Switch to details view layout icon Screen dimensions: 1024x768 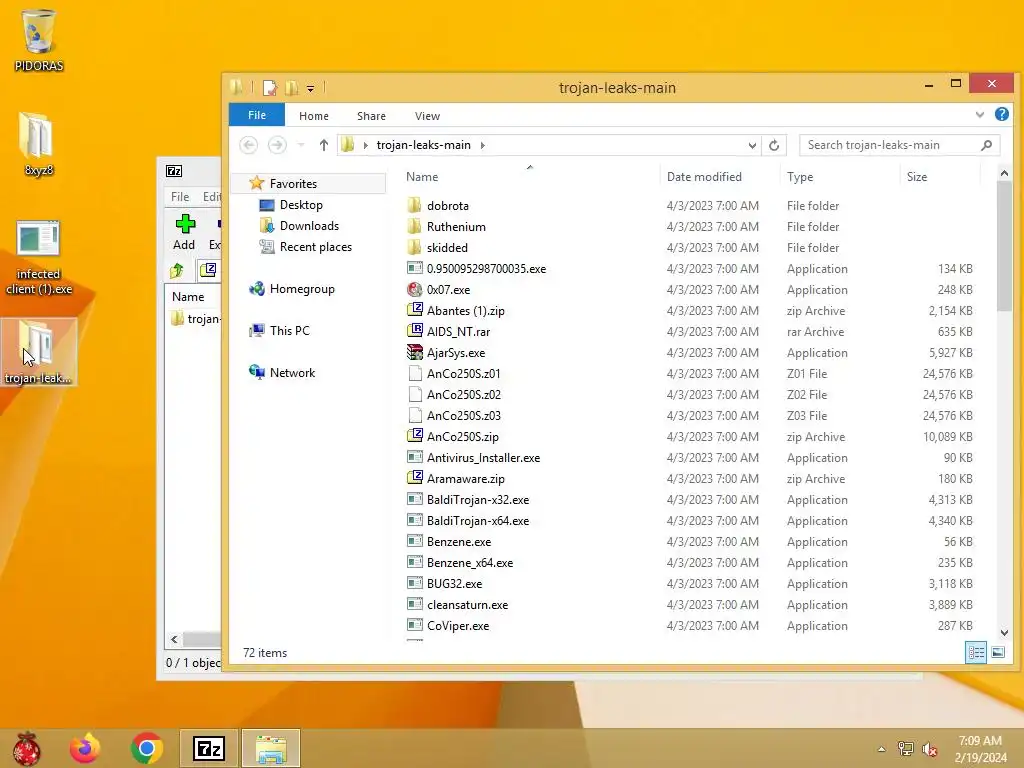click(x=976, y=652)
